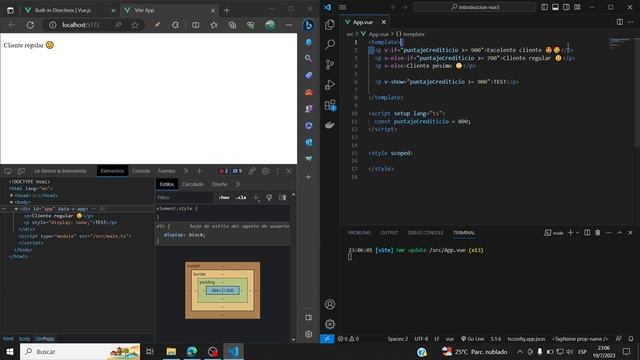The image size is (640, 360).
Task: Open the remote window indicator in the status bar
Action: [327, 339]
